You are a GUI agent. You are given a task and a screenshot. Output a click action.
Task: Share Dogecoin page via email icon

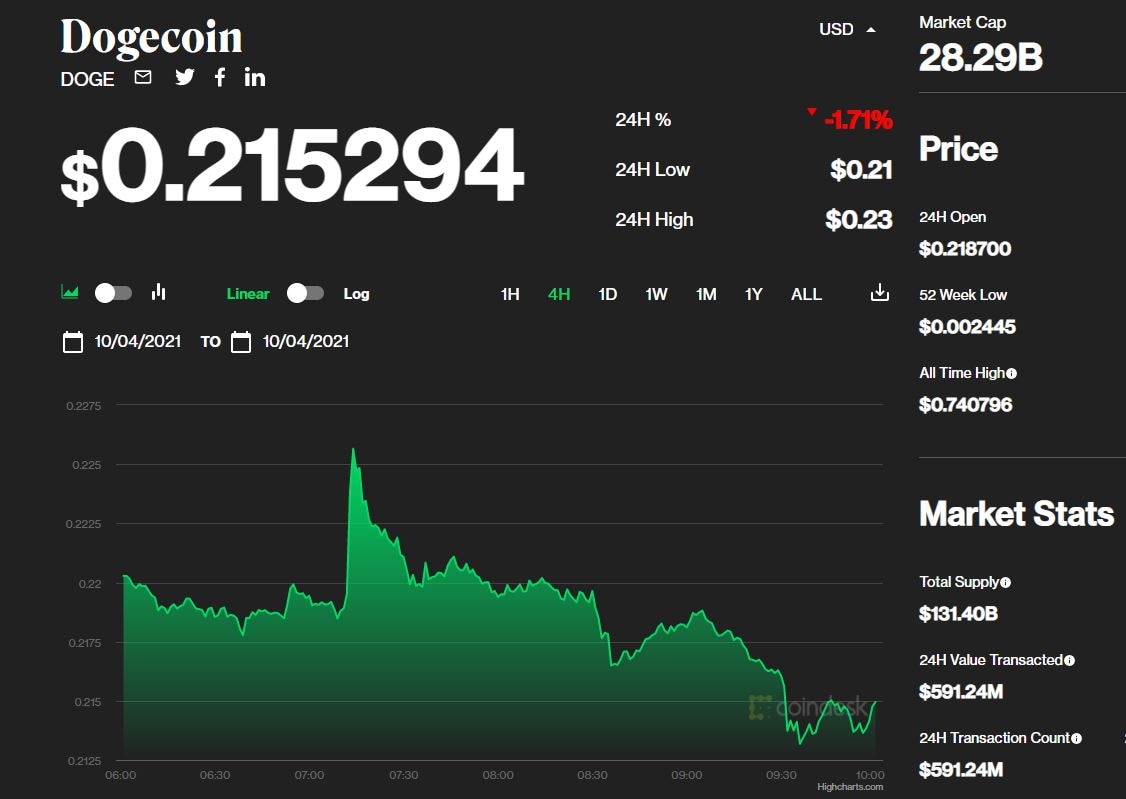click(x=142, y=77)
